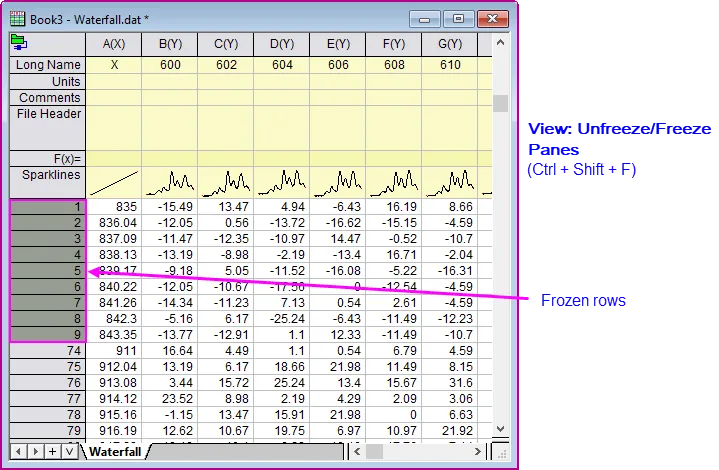Image resolution: width=719 pixels, height=470 pixels.
Task: Click horizontal scrollbar left arrow
Action: click(x=357, y=452)
